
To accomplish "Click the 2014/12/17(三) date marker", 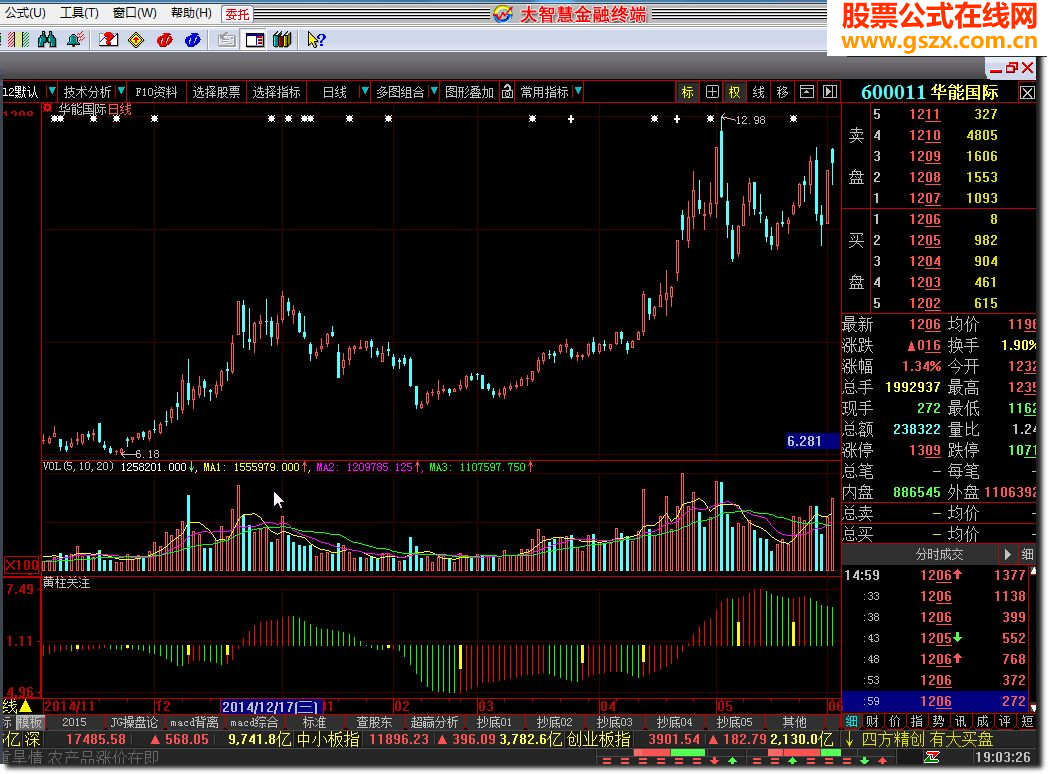I will pos(271,706).
